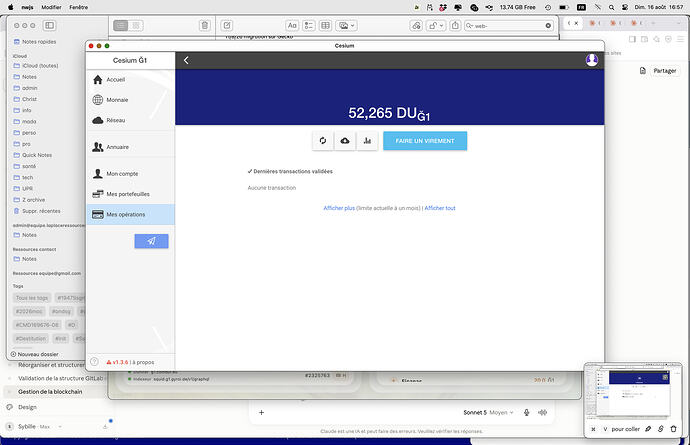Select the admin folder in Notes
This screenshot has width=690, height=445.
click(26, 88)
